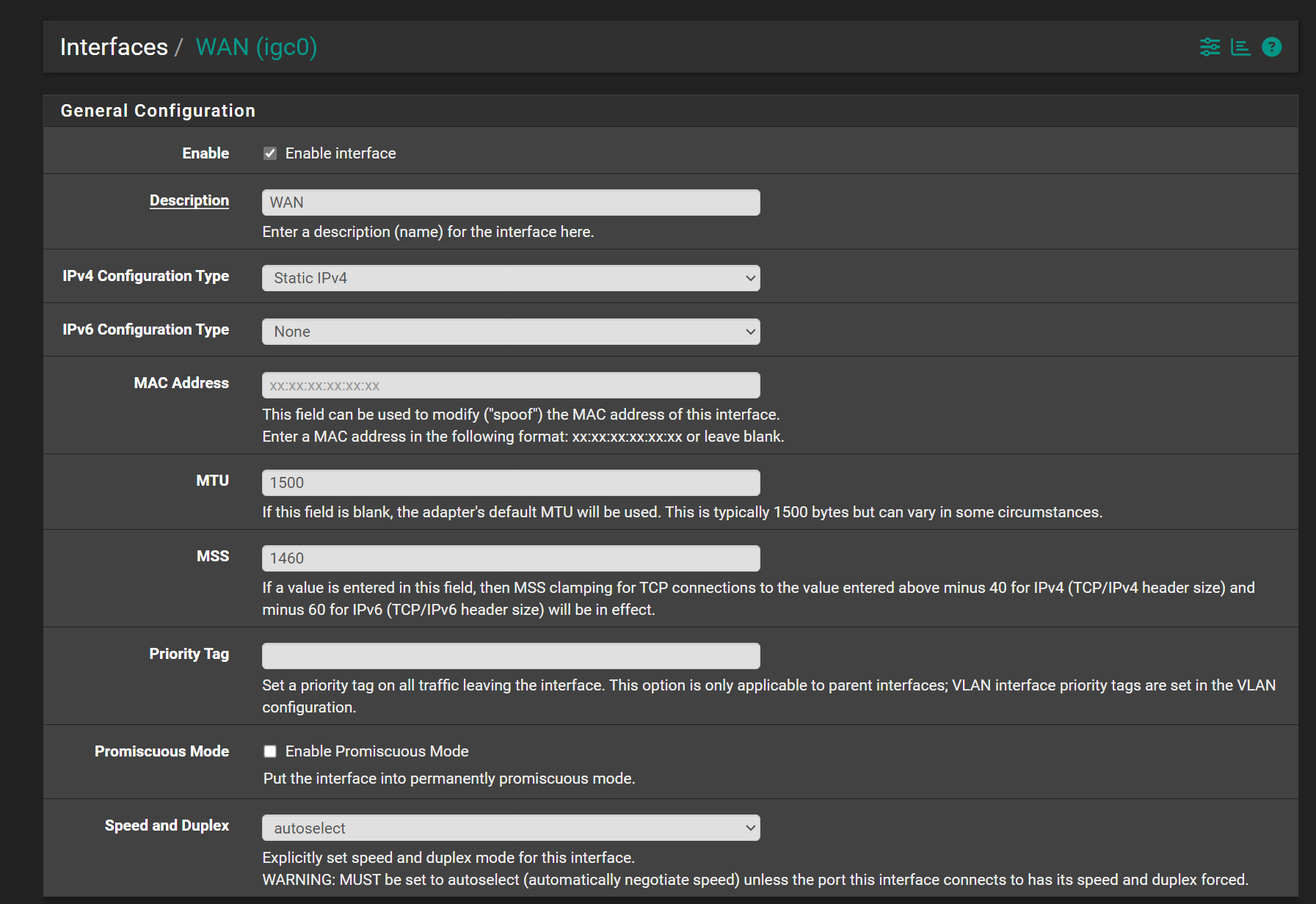Click the MAC Address label
The image size is (1316, 904).
(181, 383)
